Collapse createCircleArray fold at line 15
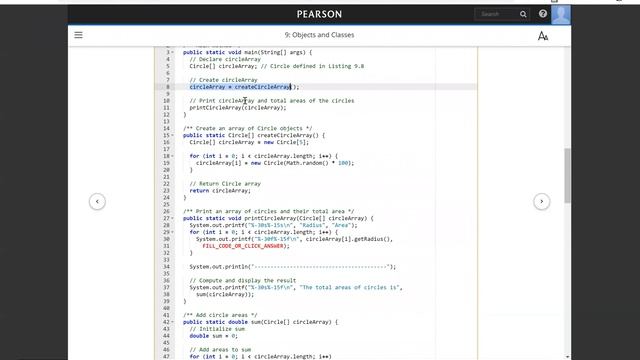The image size is (640, 360). pos(172,135)
